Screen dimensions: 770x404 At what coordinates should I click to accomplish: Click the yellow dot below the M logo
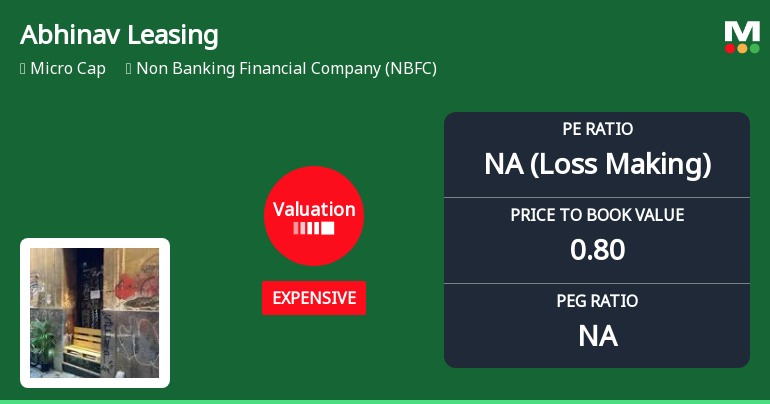pyautogui.click(x=742, y=48)
